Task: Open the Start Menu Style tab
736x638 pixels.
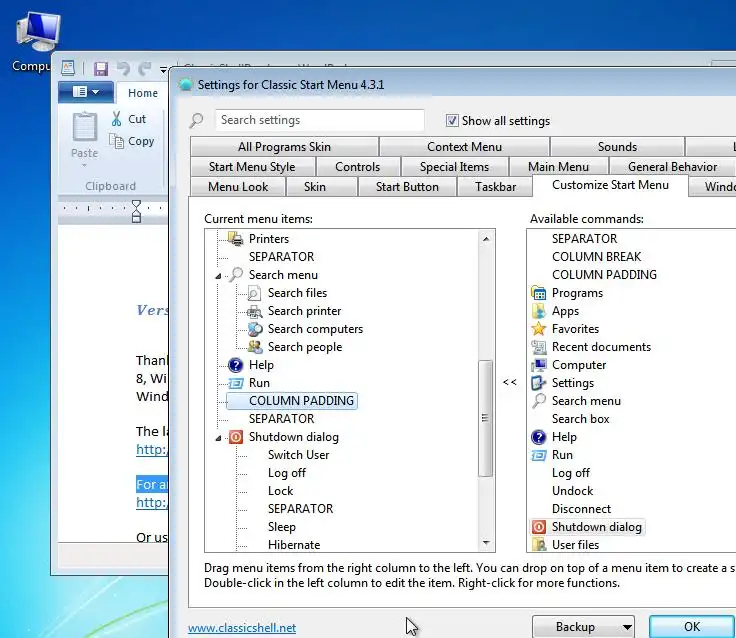Action: click(252, 167)
